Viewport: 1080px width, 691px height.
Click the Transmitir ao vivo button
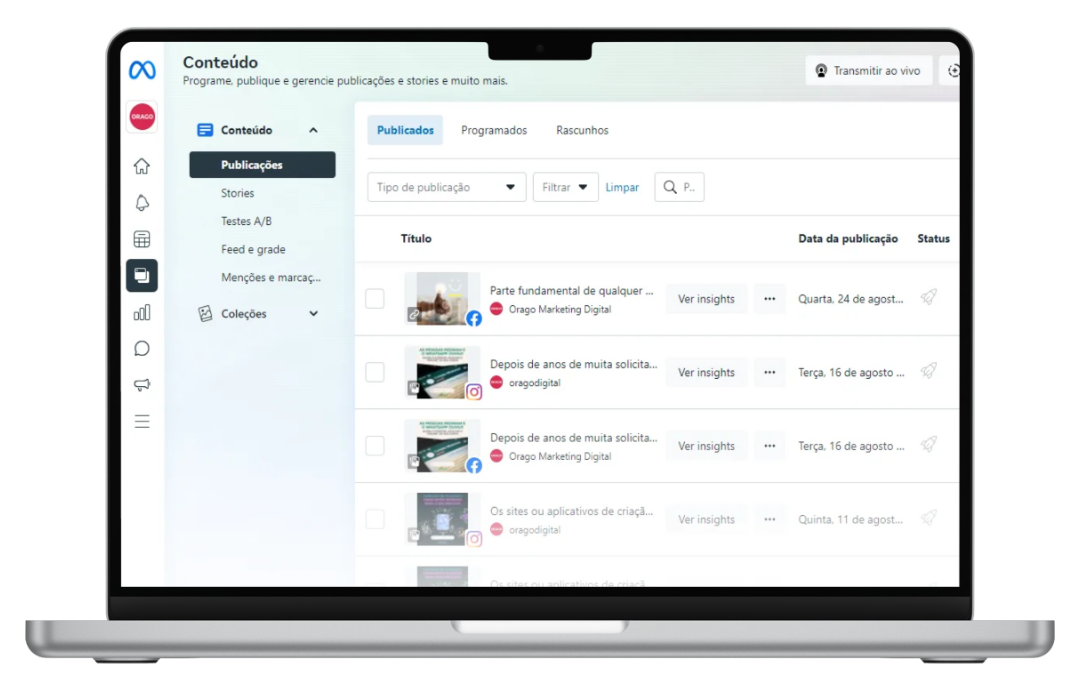[x=869, y=71]
